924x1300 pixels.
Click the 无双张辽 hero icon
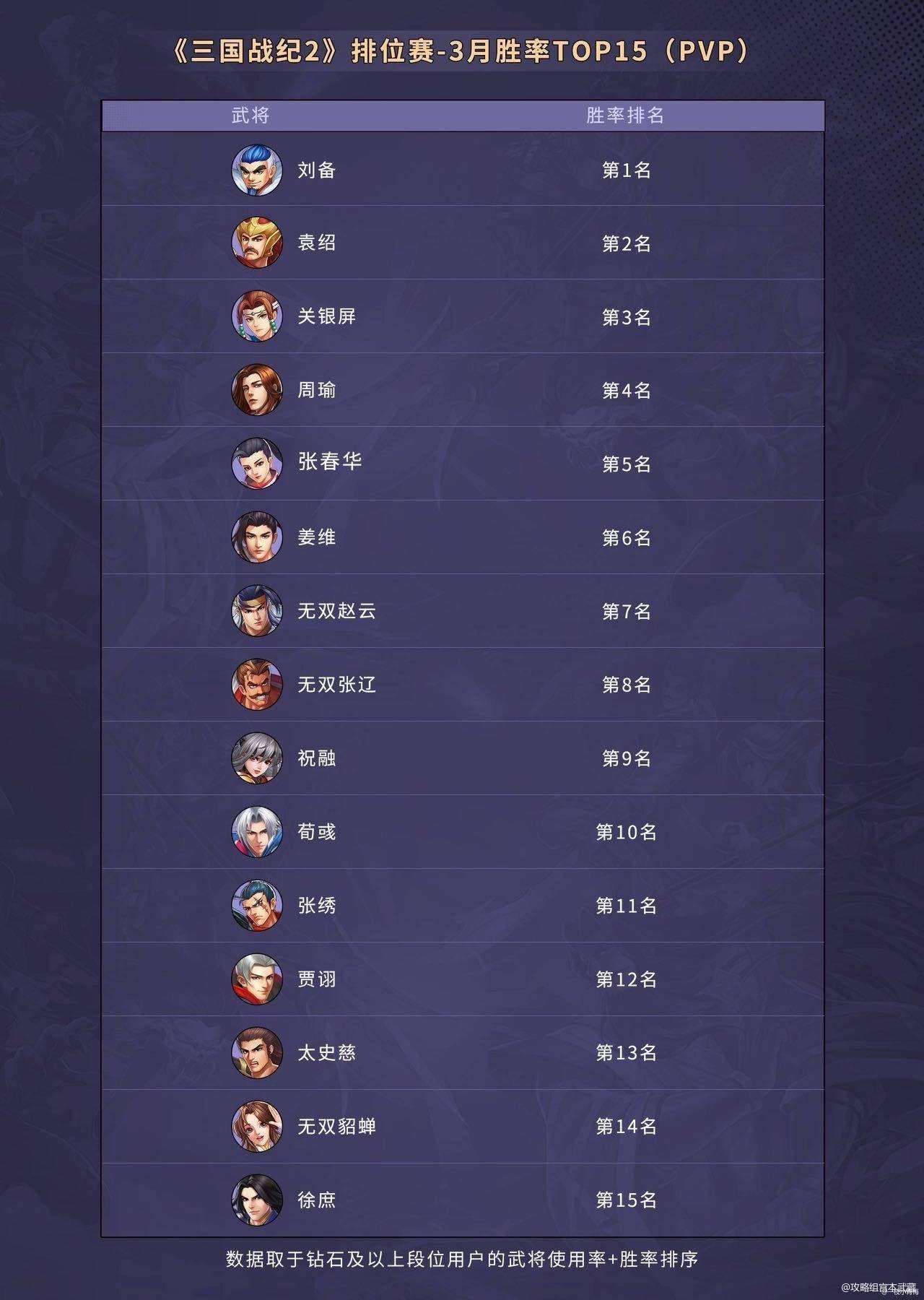coord(257,685)
